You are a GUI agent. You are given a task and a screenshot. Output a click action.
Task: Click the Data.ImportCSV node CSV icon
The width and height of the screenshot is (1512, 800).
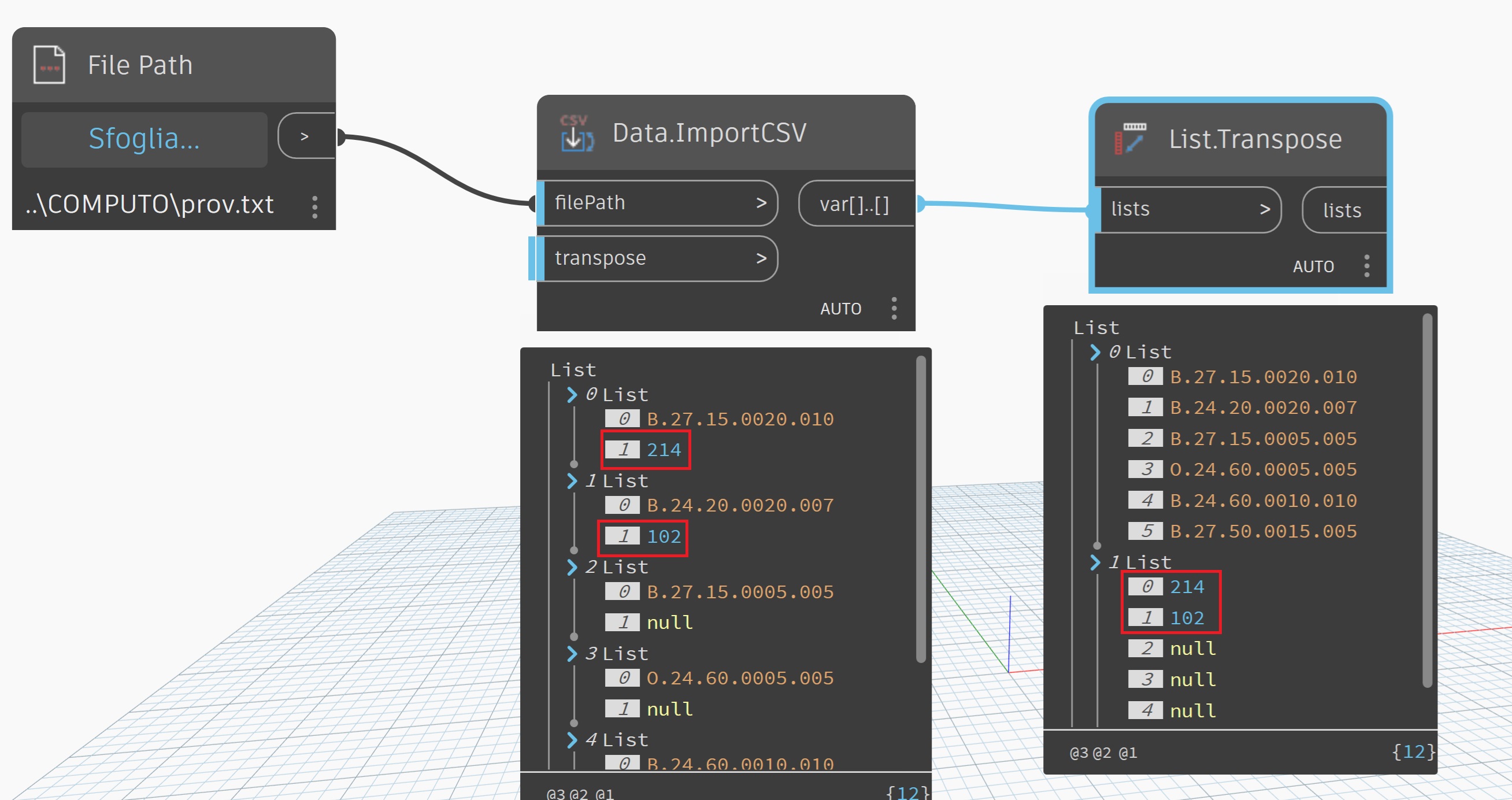(576, 133)
